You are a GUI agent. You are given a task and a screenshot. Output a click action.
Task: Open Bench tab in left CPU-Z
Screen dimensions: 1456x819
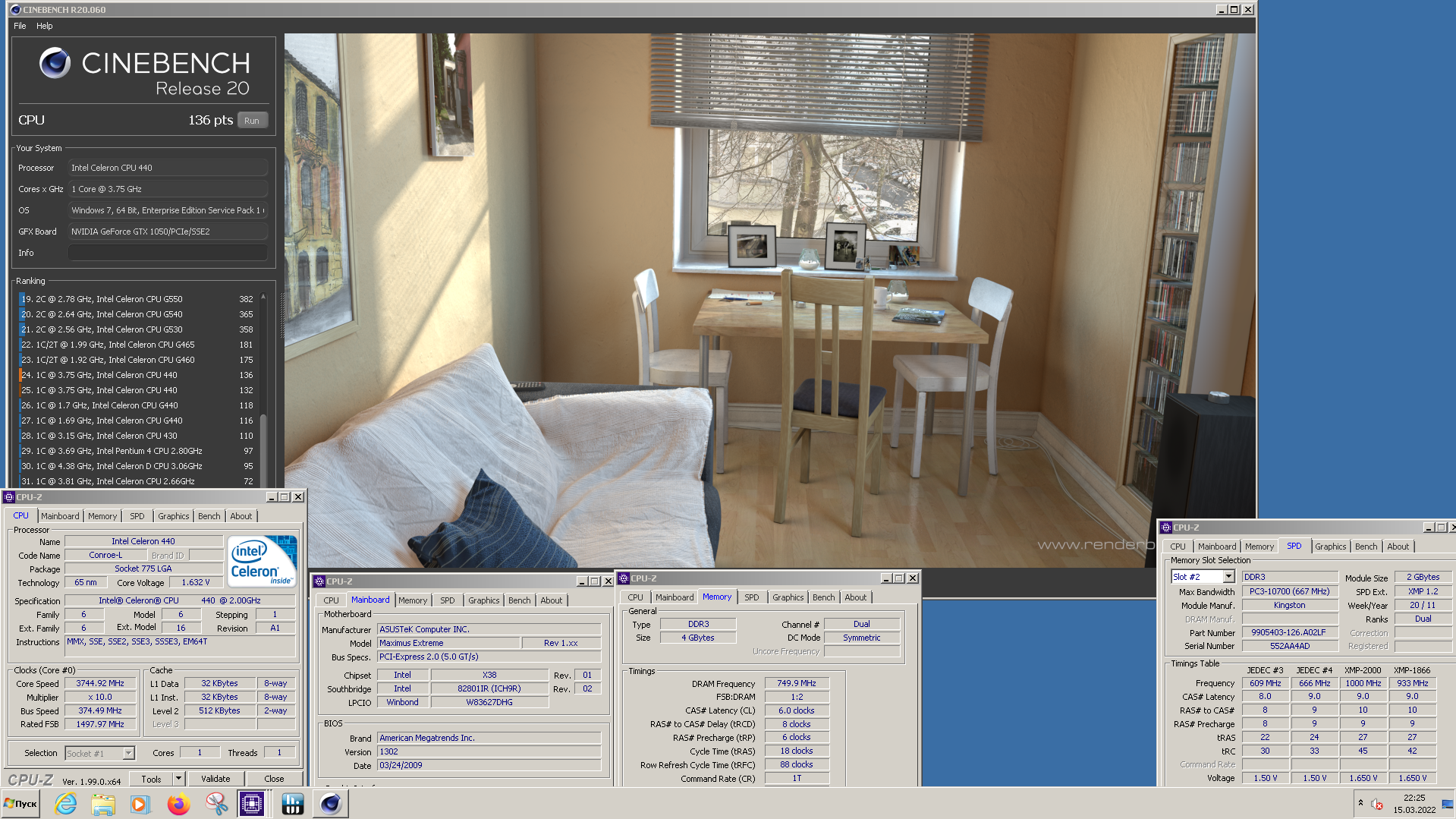pyautogui.click(x=209, y=516)
